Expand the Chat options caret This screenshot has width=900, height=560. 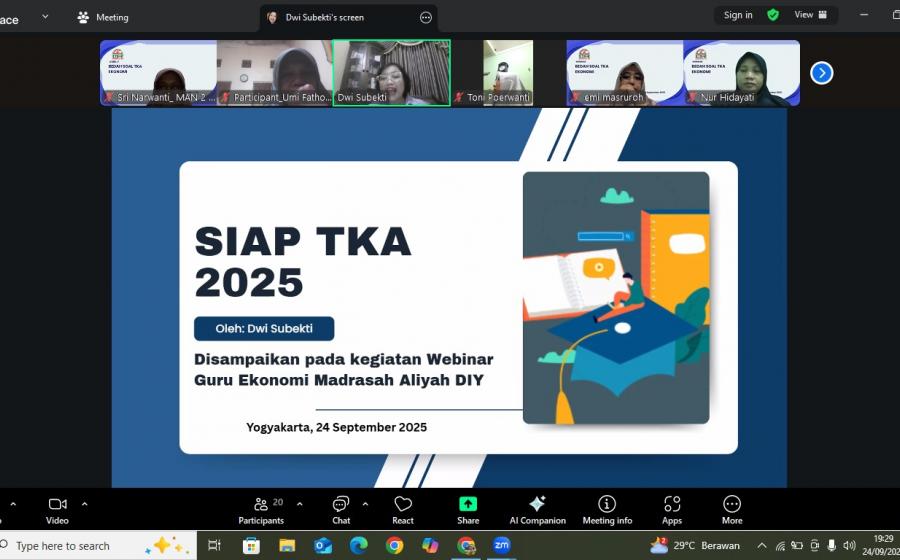(365, 504)
